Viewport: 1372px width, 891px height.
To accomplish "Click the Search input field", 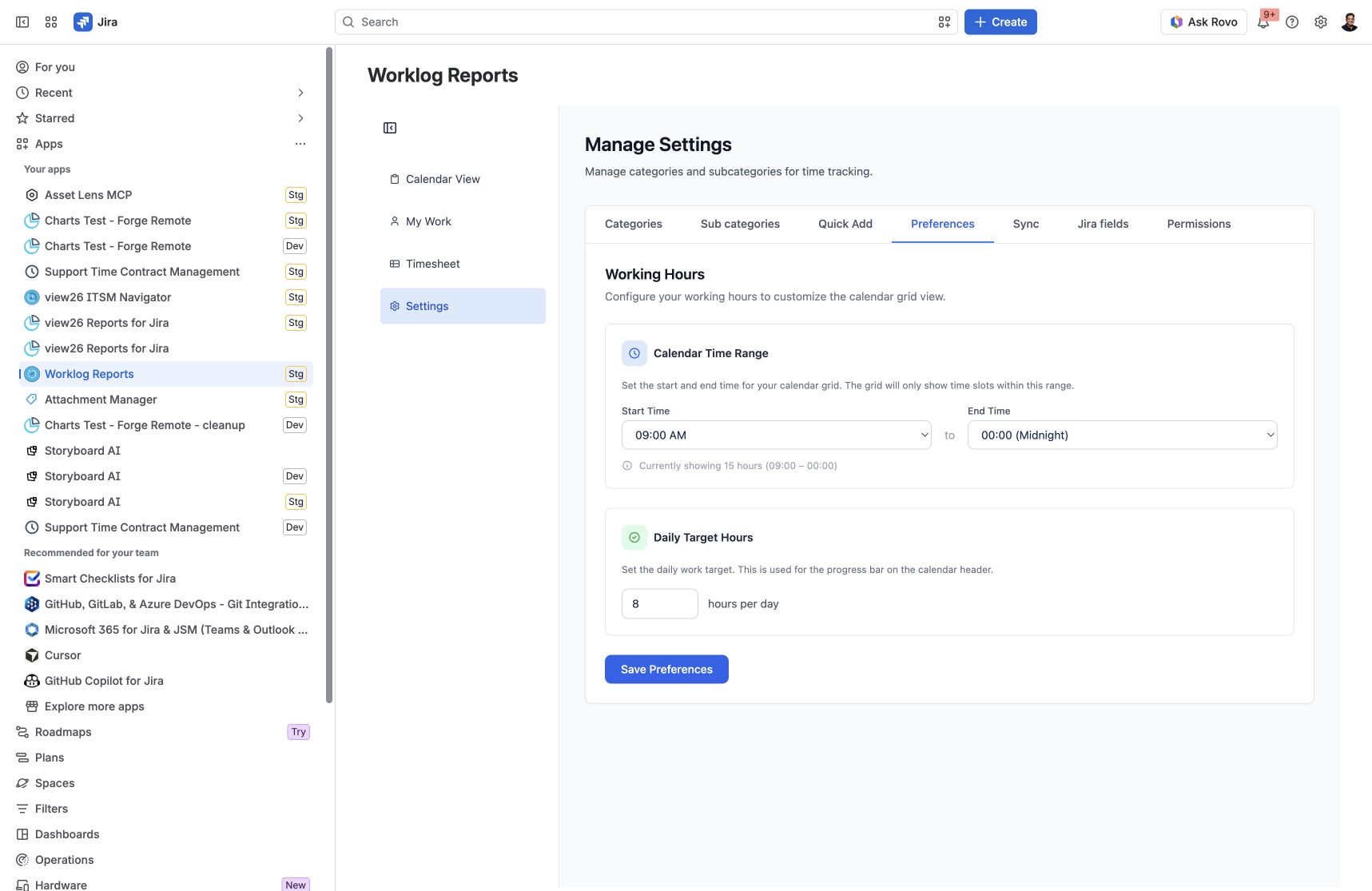I will [x=646, y=22].
